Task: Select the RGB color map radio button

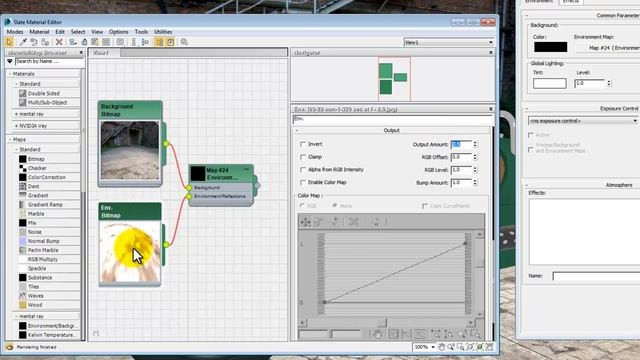Action: (x=302, y=206)
